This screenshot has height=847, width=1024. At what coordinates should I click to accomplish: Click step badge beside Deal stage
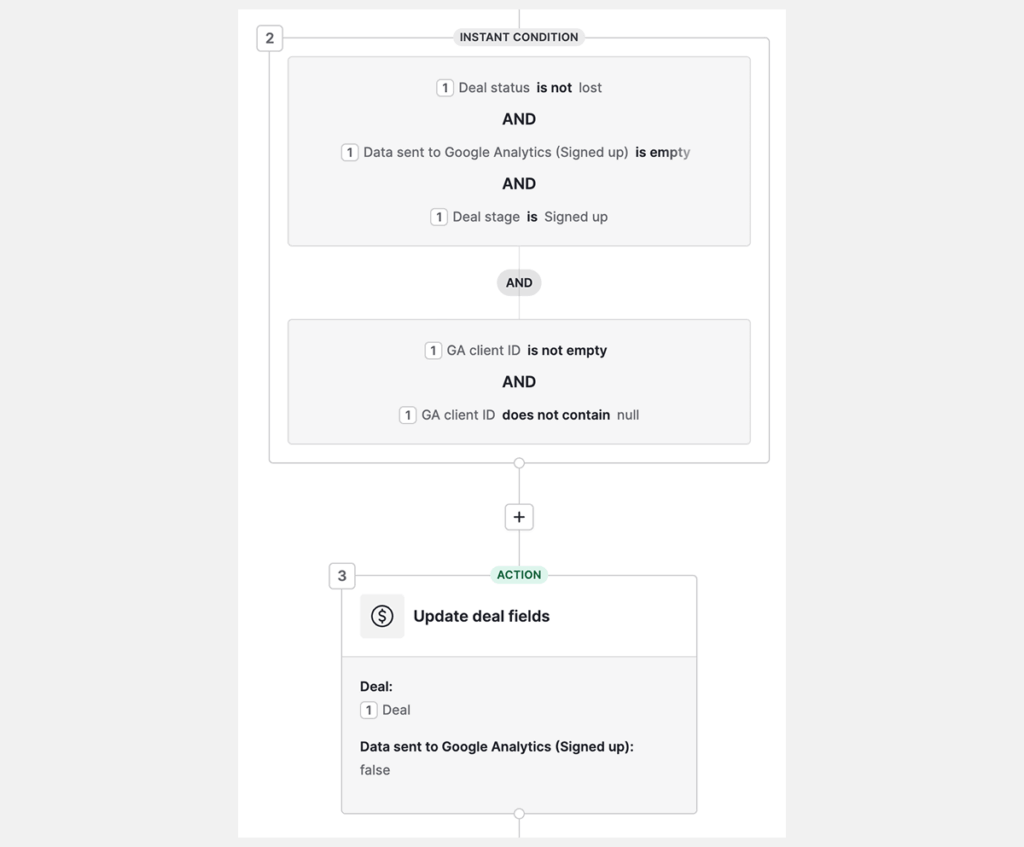(x=439, y=217)
